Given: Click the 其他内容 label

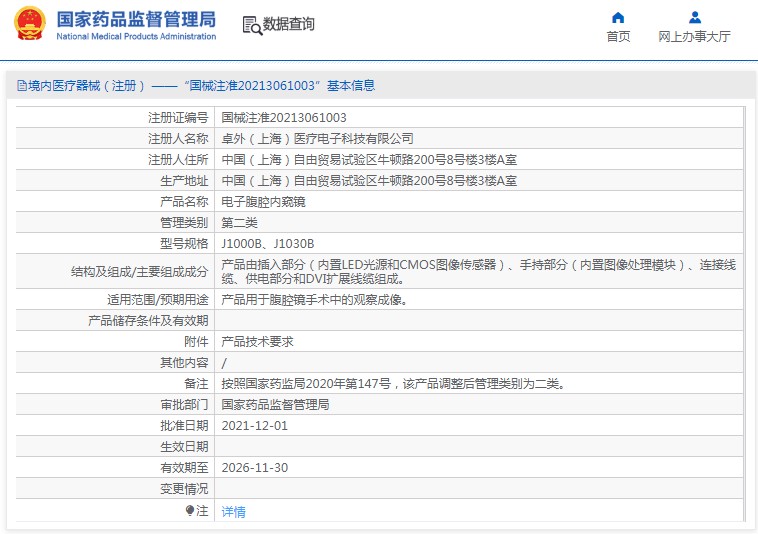Looking at the screenshot, I should click(x=184, y=363).
